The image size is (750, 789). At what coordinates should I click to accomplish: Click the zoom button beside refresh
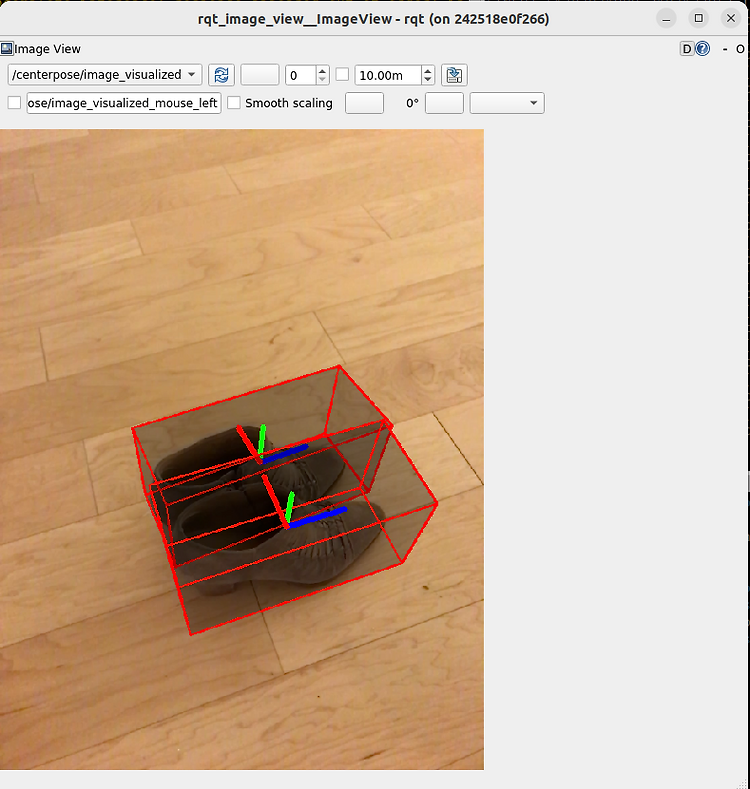(260, 75)
